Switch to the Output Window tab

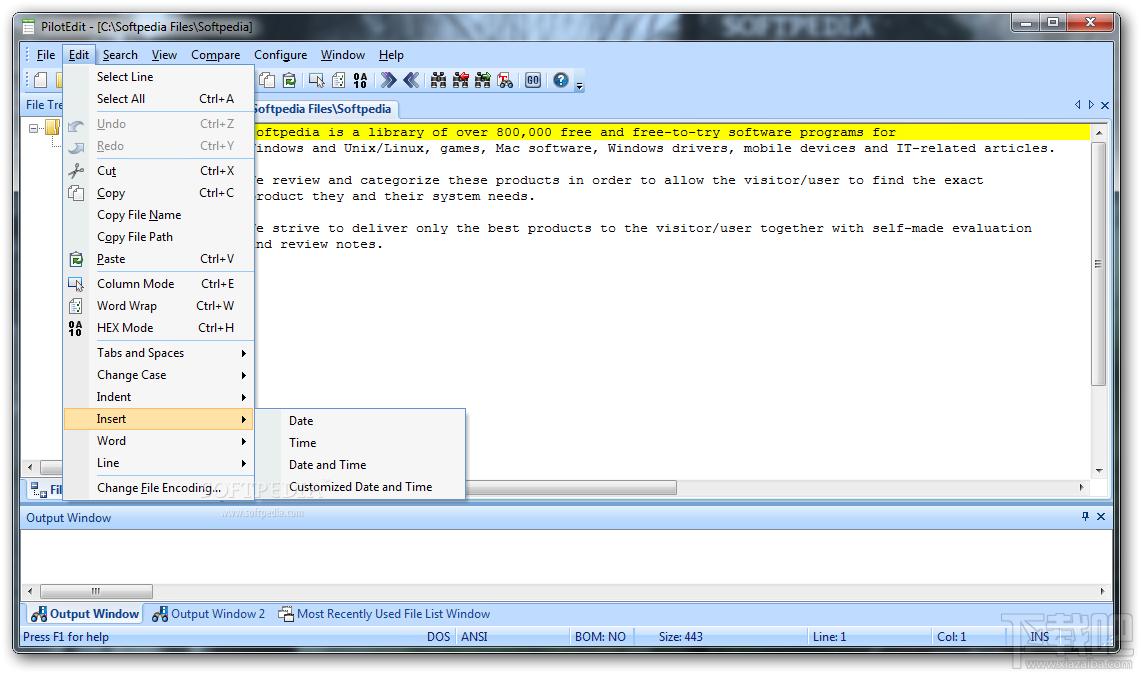coord(85,614)
